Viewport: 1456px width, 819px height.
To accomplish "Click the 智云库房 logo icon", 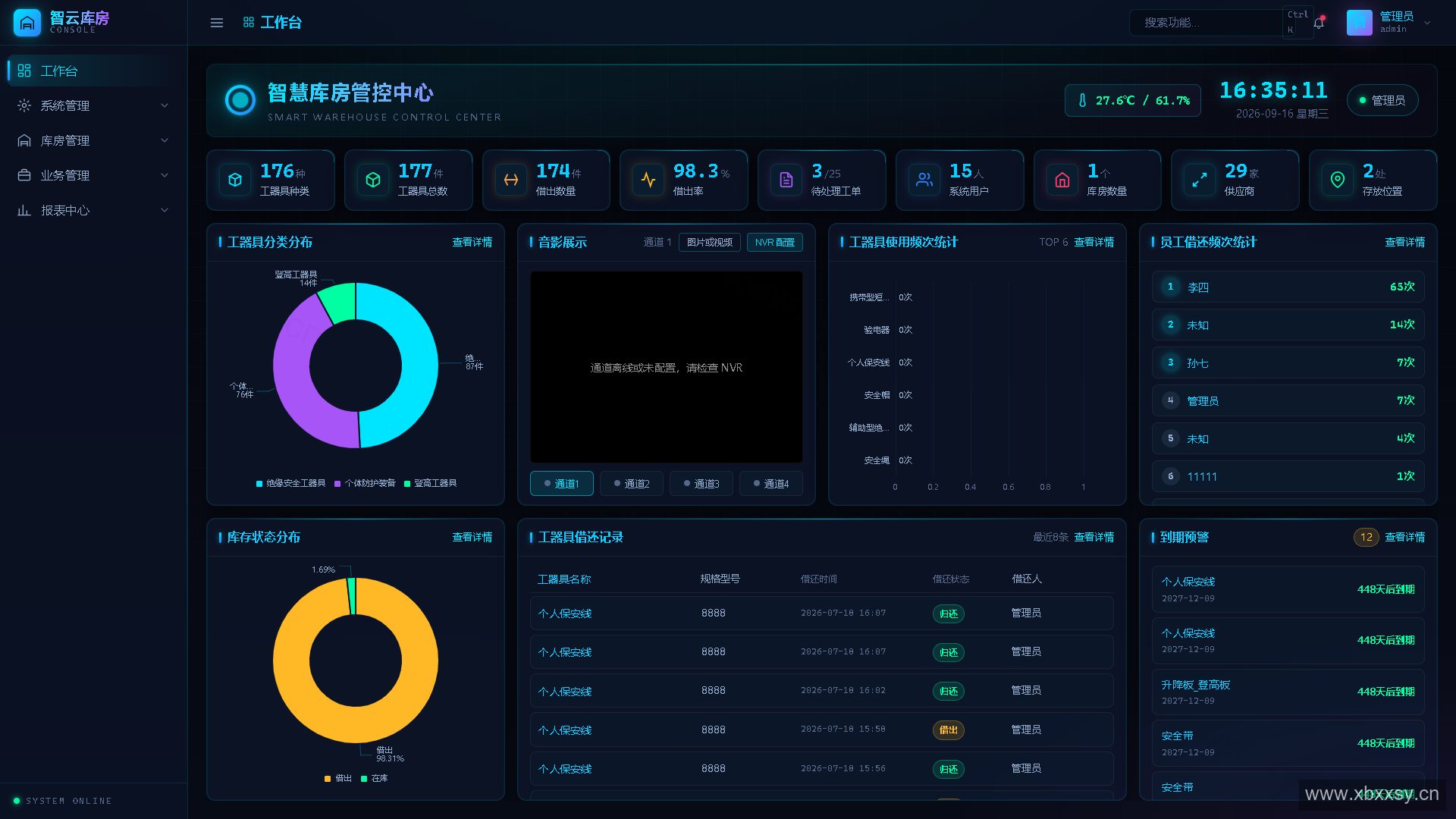I will coord(27,23).
